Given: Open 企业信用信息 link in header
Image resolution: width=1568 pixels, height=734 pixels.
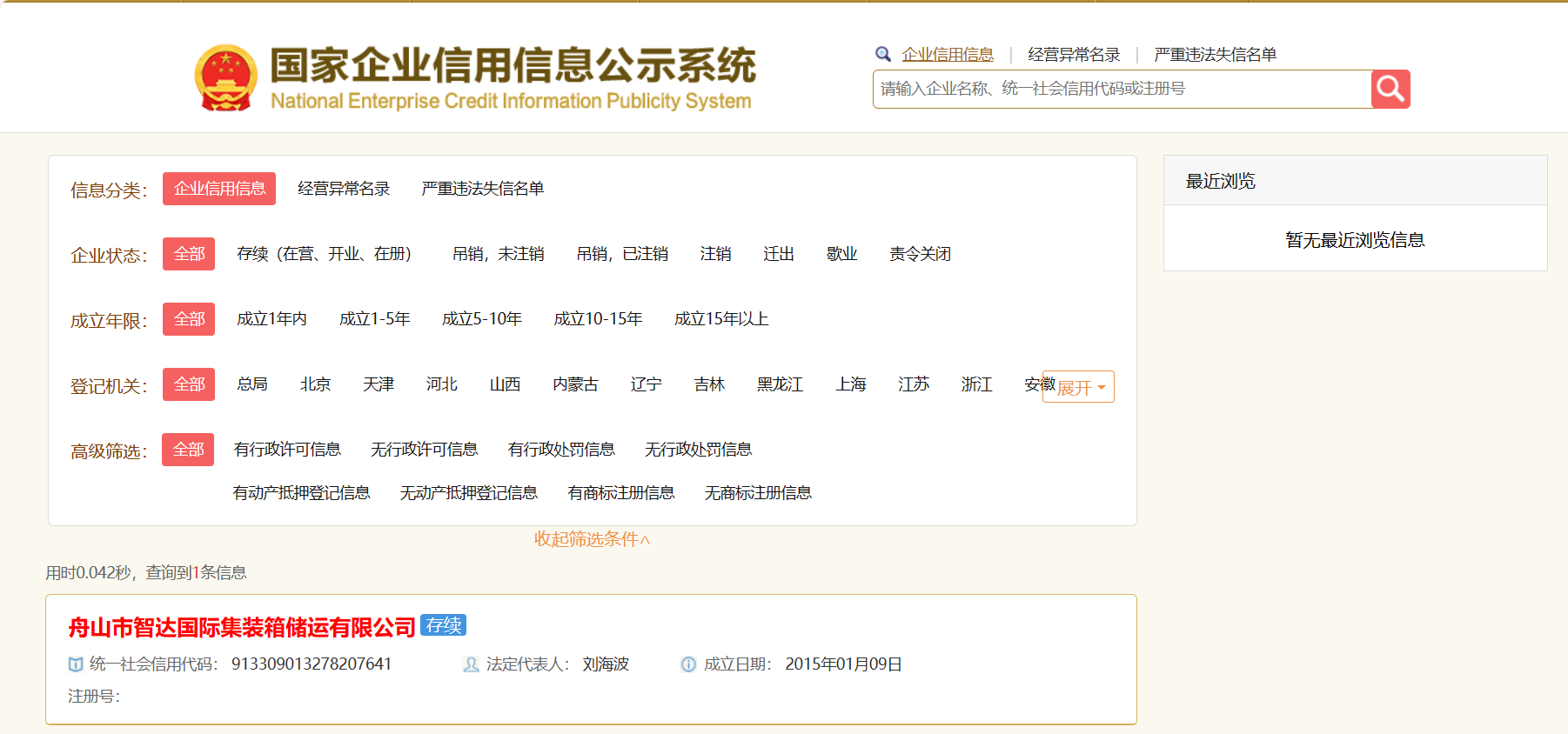Looking at the screenshot, I should tap(948, 54).
